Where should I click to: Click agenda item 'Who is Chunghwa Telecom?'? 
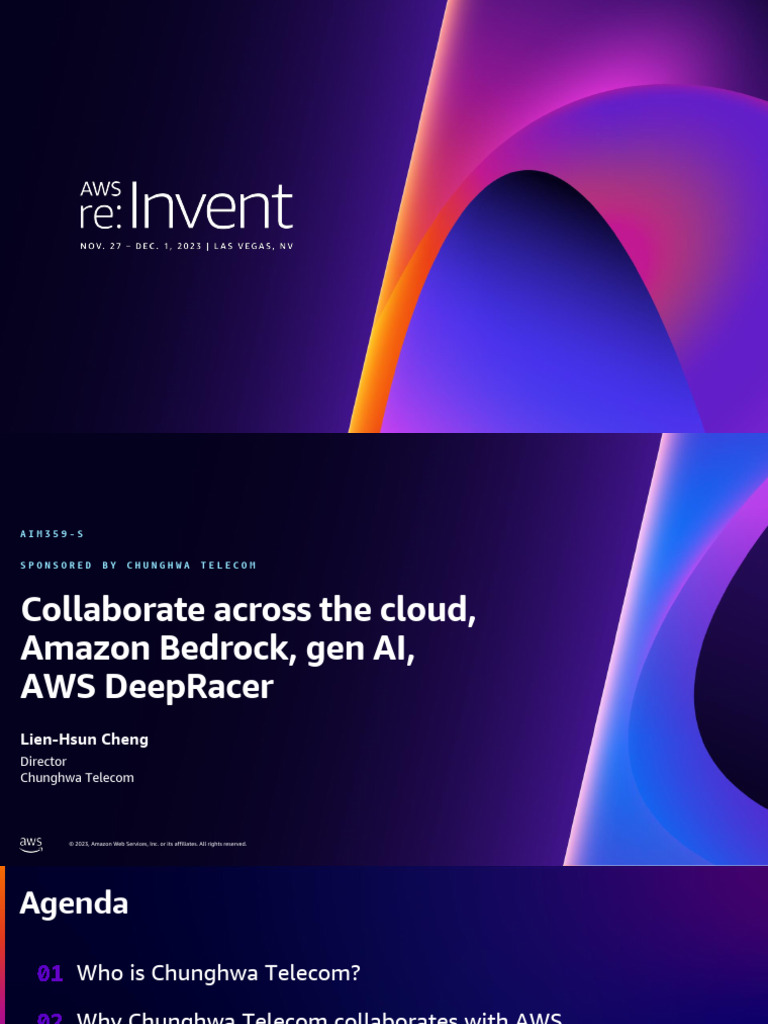click(218, 973)
